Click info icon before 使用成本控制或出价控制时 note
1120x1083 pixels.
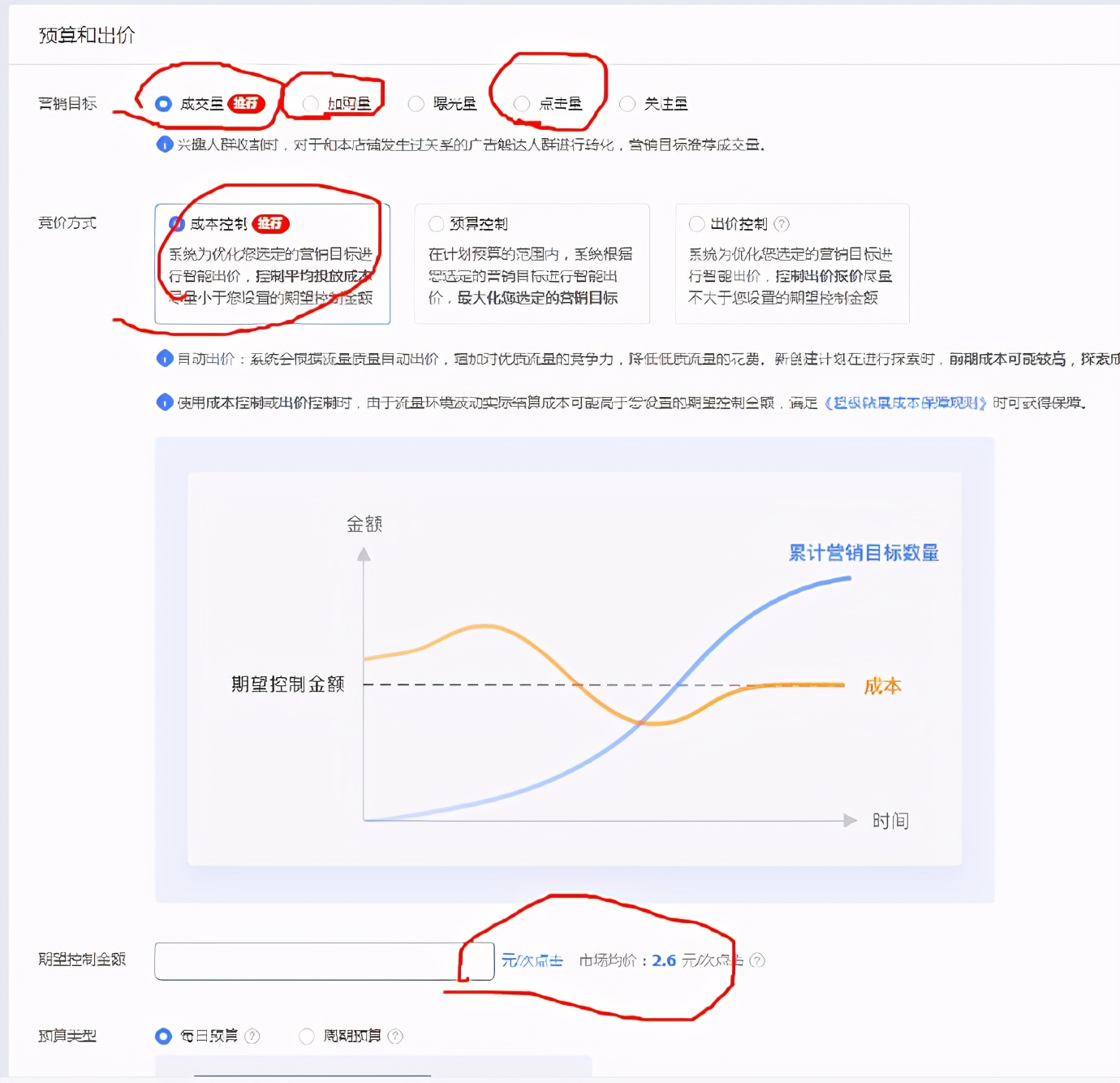164,402
